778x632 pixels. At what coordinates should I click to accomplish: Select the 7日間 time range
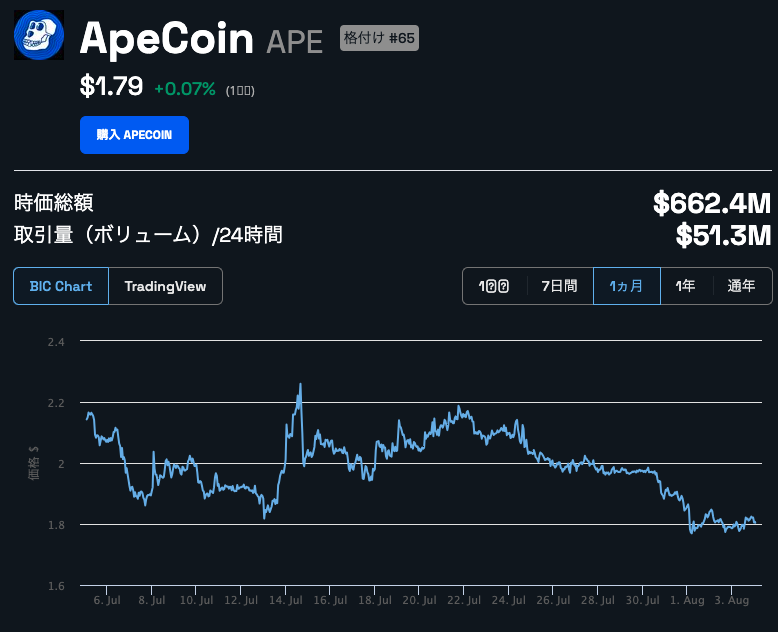click(559, 286)
